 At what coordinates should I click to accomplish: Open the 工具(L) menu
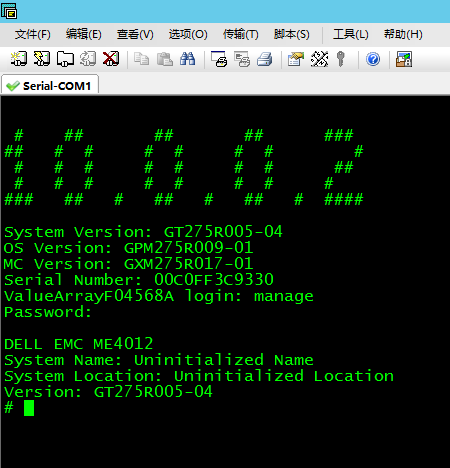pyautogui.click(x=351, y=34)
